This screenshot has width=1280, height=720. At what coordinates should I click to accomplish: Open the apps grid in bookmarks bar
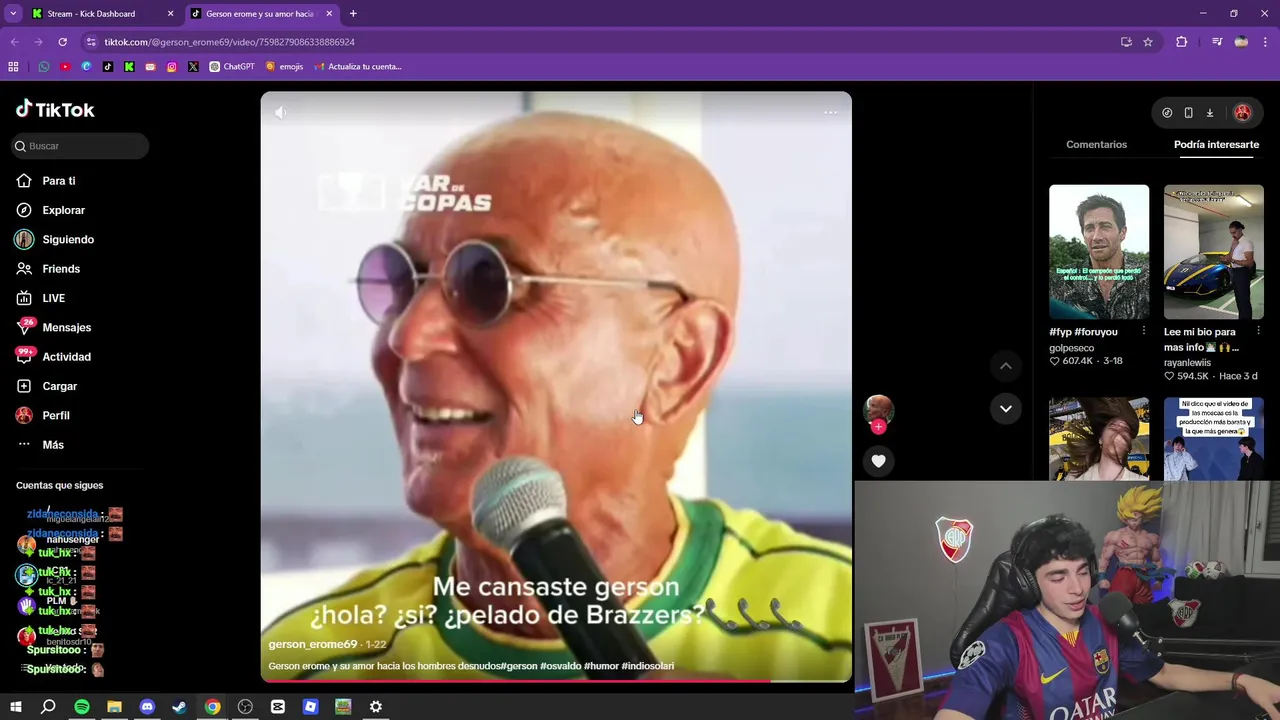13,67
